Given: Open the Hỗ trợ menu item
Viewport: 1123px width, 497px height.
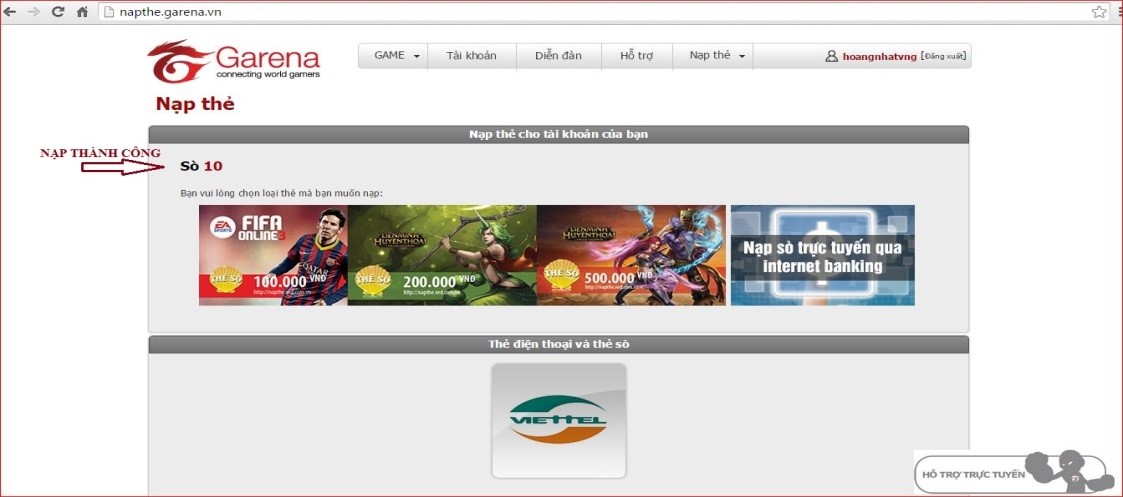Looking at the screenshot, I should [637, 56].
